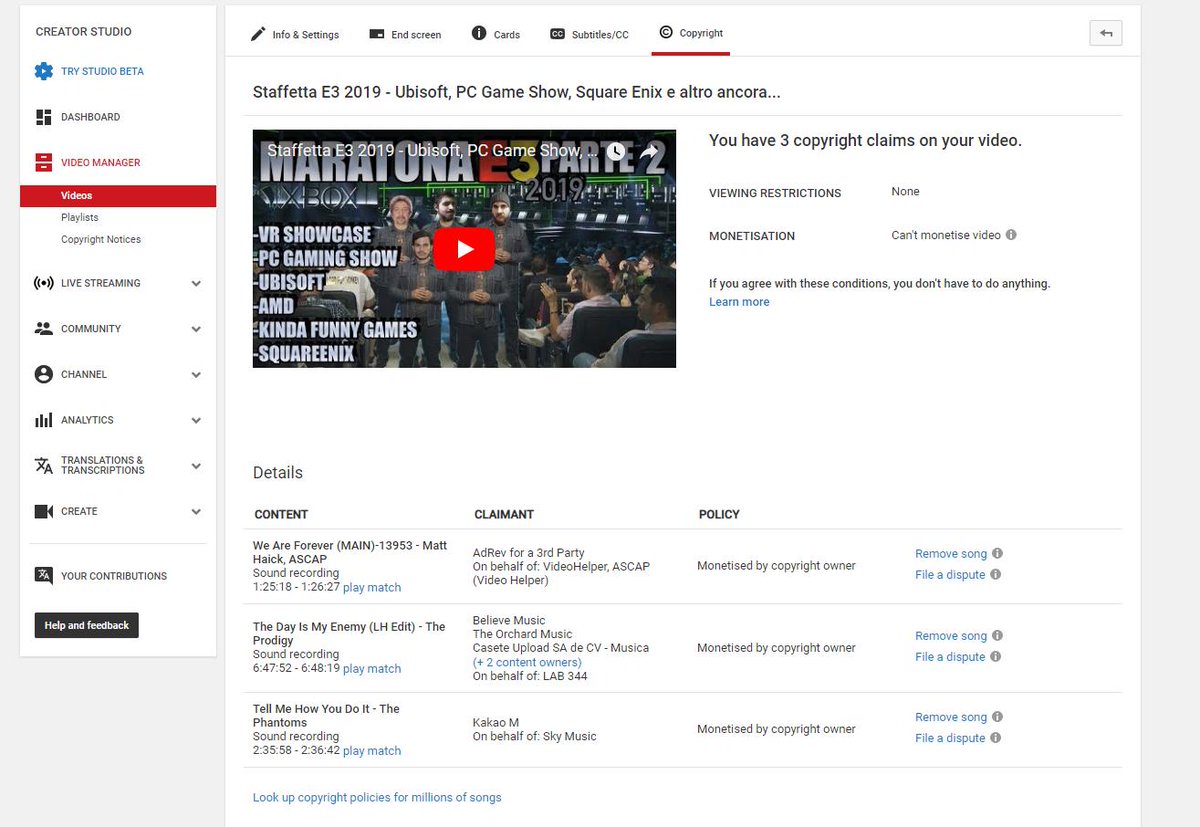Open the End screen tab
This screenshot has height=827, width=1200.
pos(405,34)
